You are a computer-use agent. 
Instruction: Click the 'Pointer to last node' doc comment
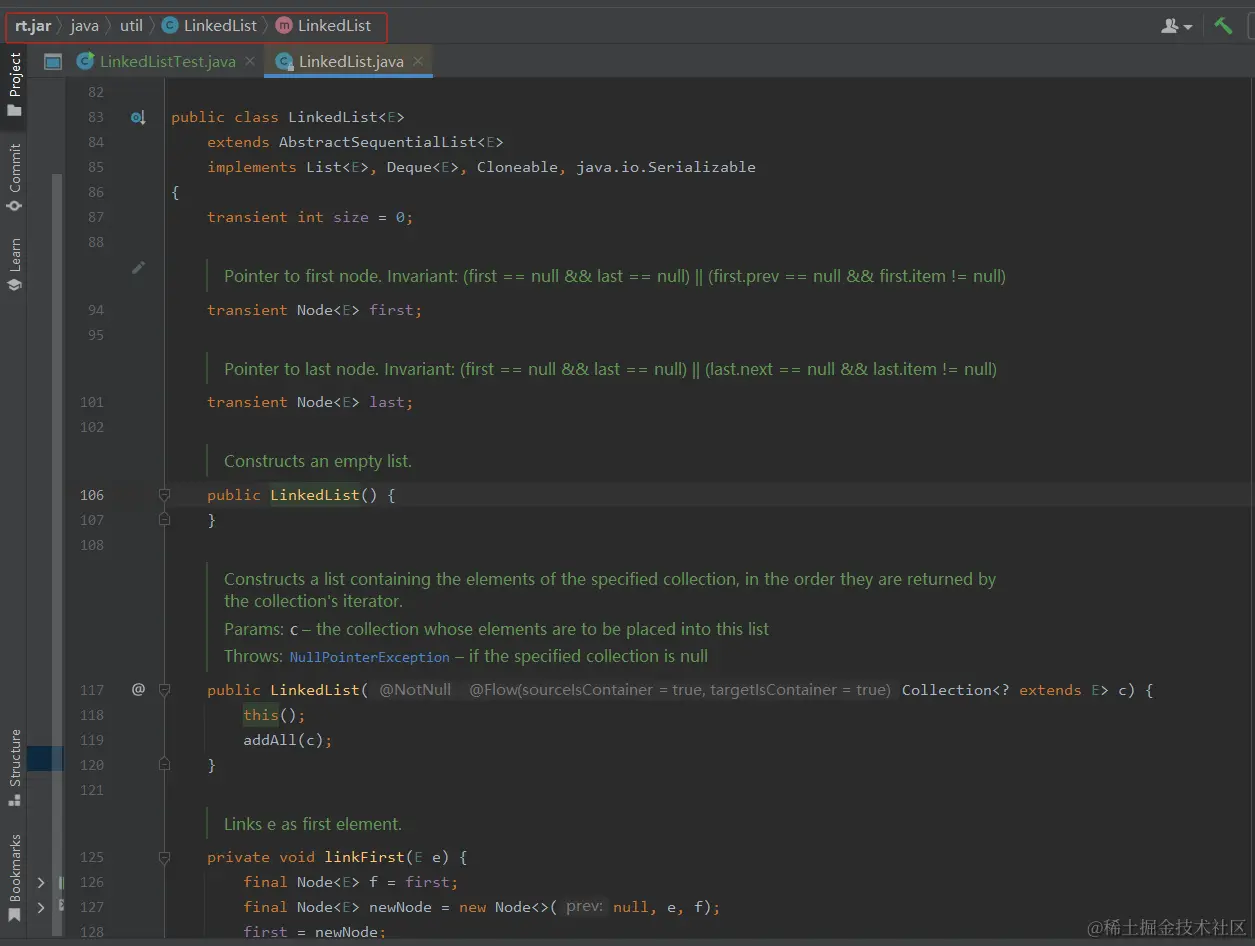coord(610,369)
